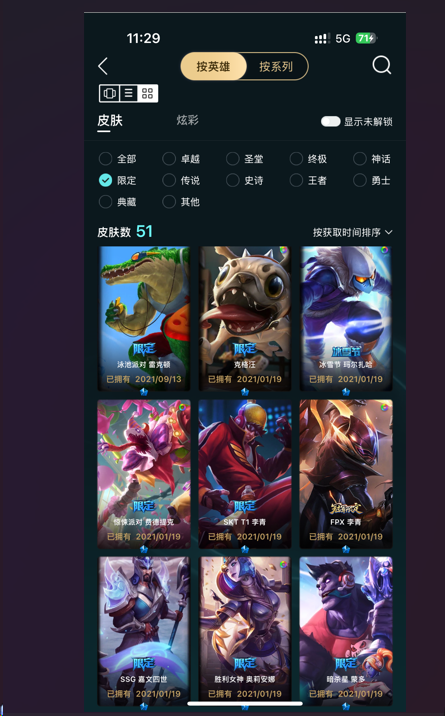Image resolution: width=445 pixels, height=716 pixels.
Task: Select the grid view icon
Action: (147, 94)
